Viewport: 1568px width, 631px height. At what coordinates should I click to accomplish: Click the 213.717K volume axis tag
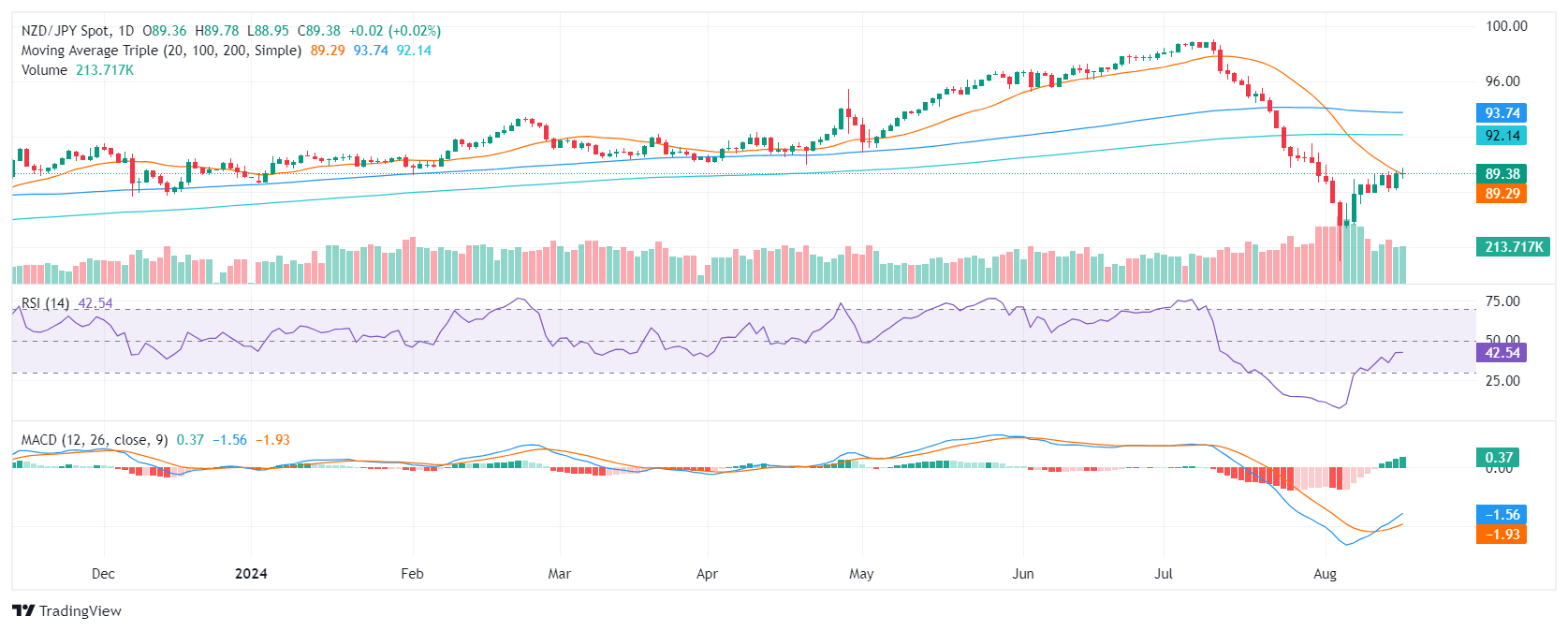(x=1513, y=247)
